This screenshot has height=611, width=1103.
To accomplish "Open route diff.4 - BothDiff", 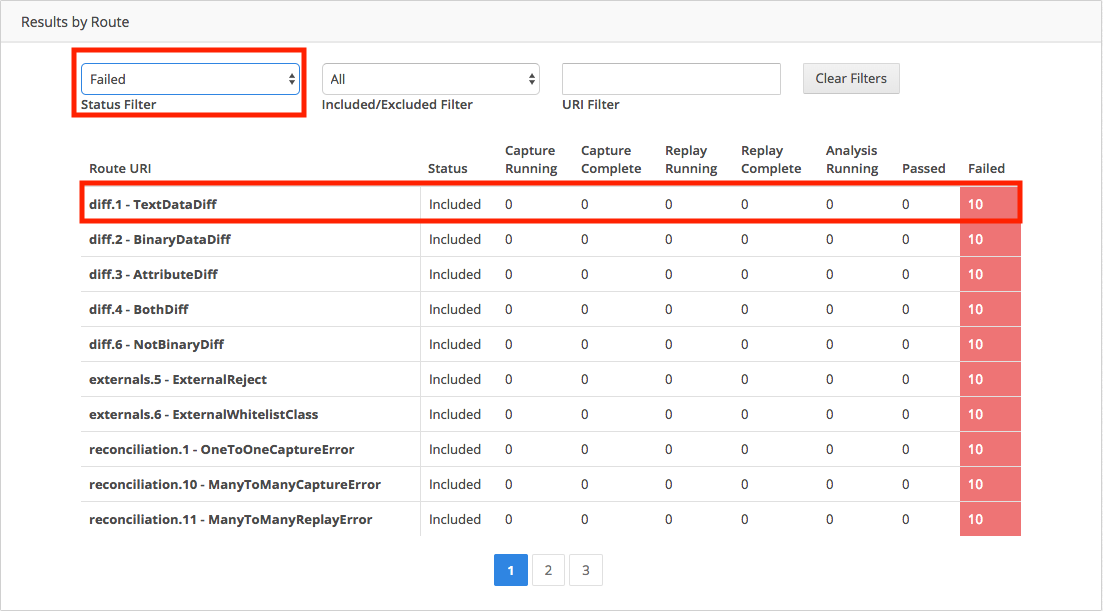I will coord(139,309).
